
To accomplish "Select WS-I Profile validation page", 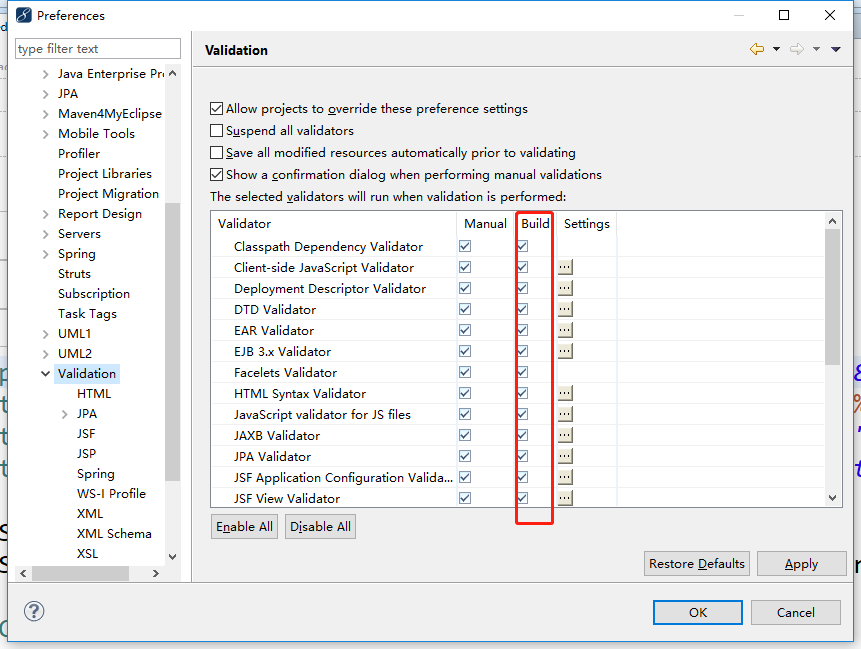I will pyautogui.click(x=111, y=494).
